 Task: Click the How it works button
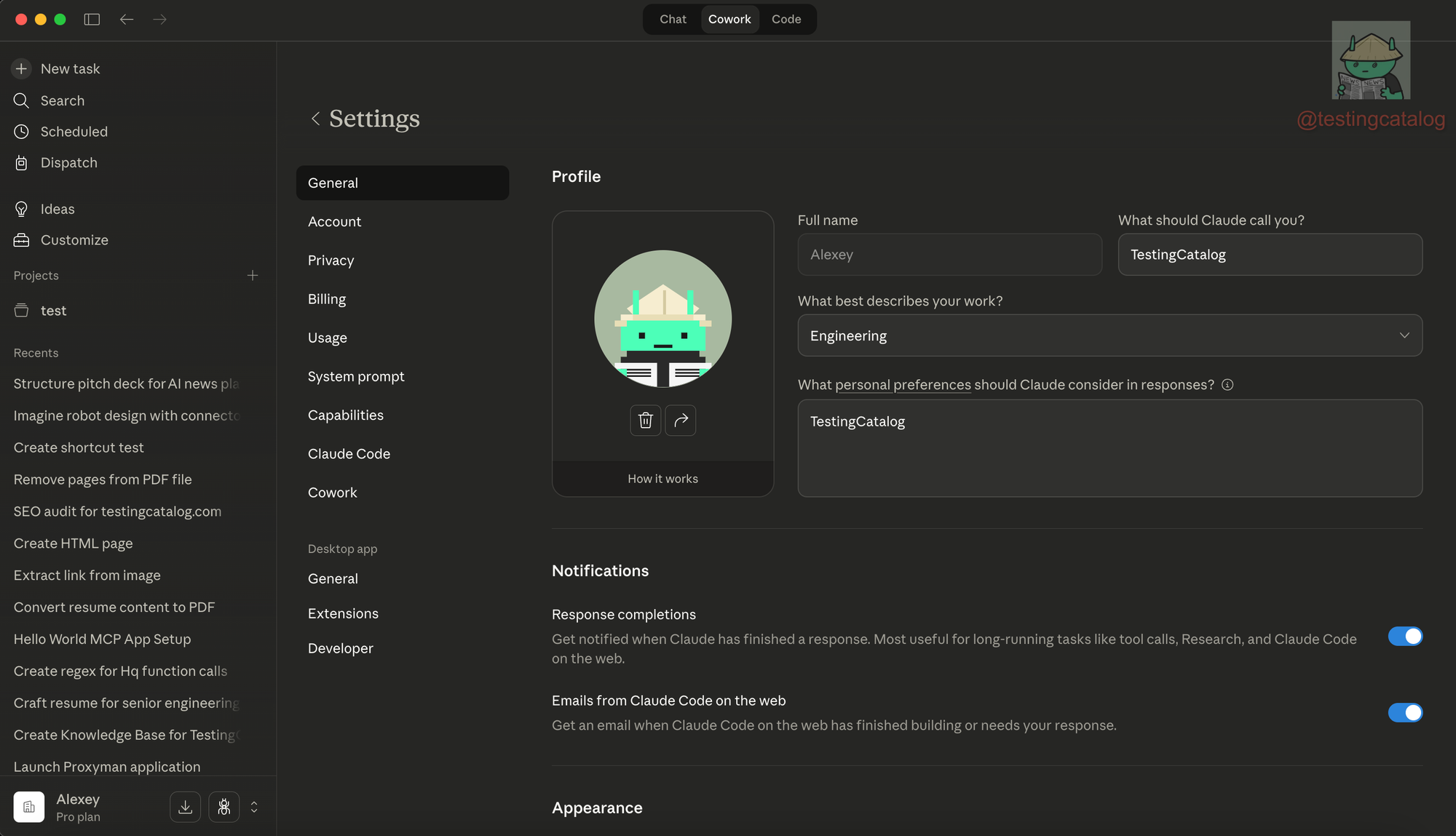(662, 479)
